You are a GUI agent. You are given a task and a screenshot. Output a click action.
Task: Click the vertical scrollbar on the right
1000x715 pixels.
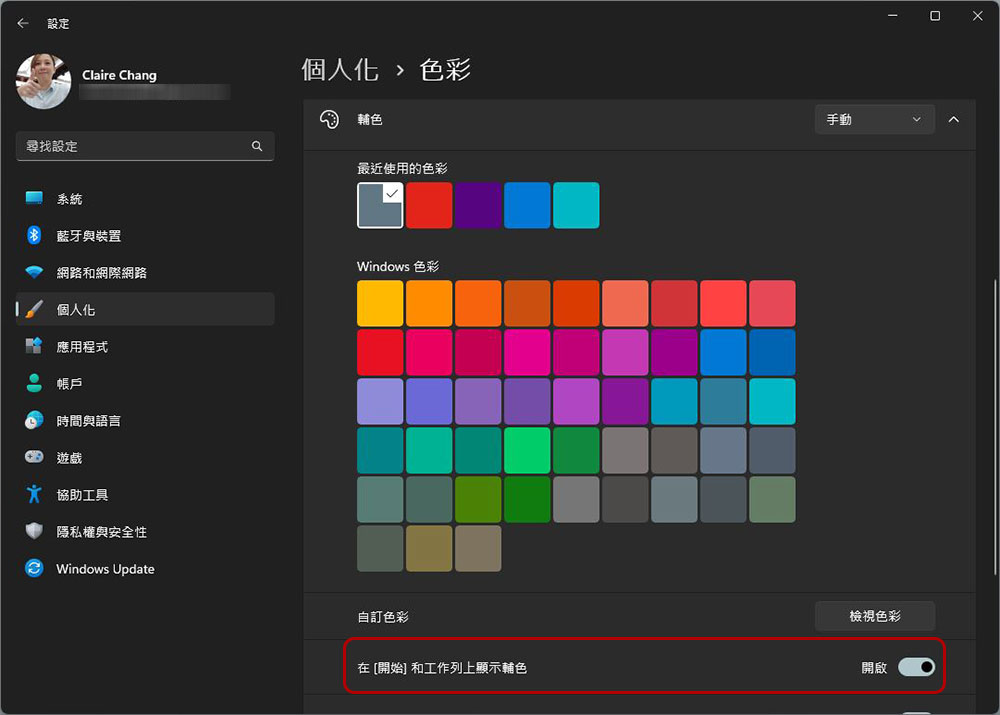click(996, 427)
